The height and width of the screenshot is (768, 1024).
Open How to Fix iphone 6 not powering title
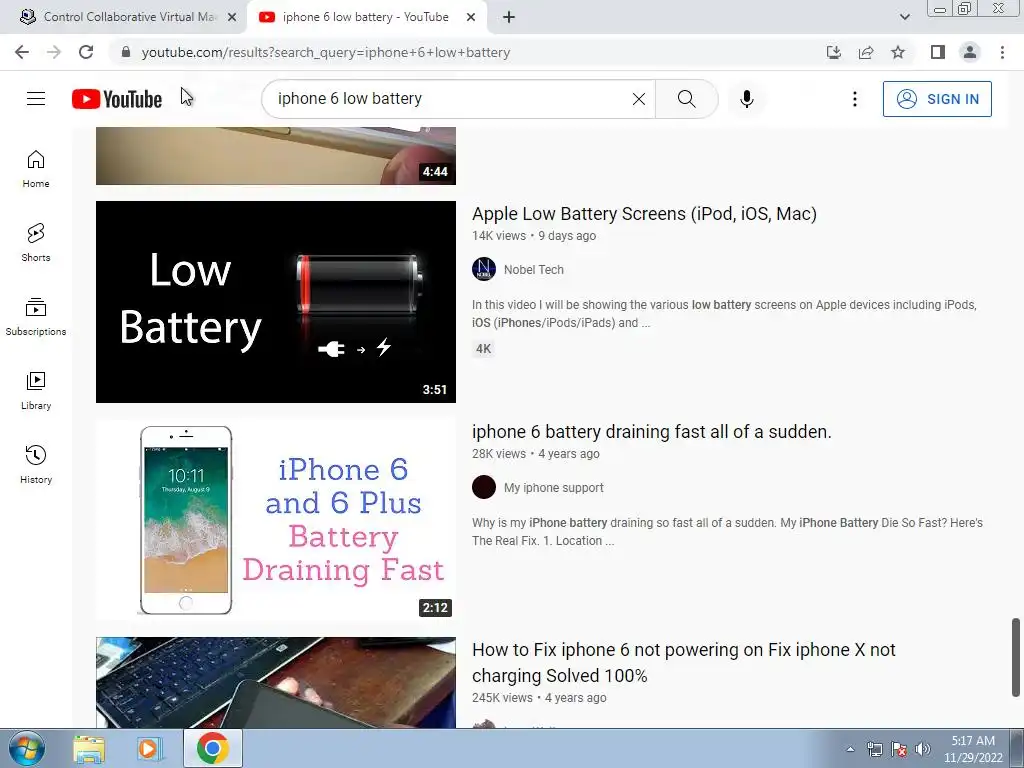684,662
